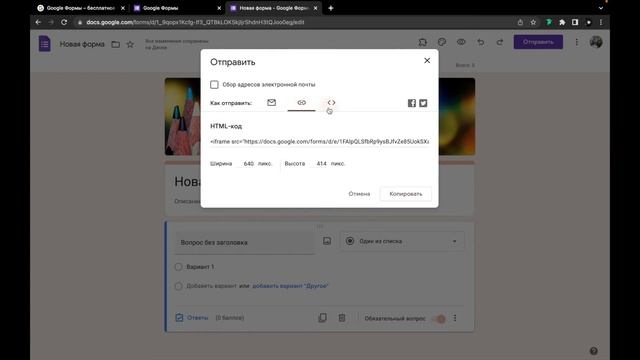Click the browser address bar URL

(195, 22)
